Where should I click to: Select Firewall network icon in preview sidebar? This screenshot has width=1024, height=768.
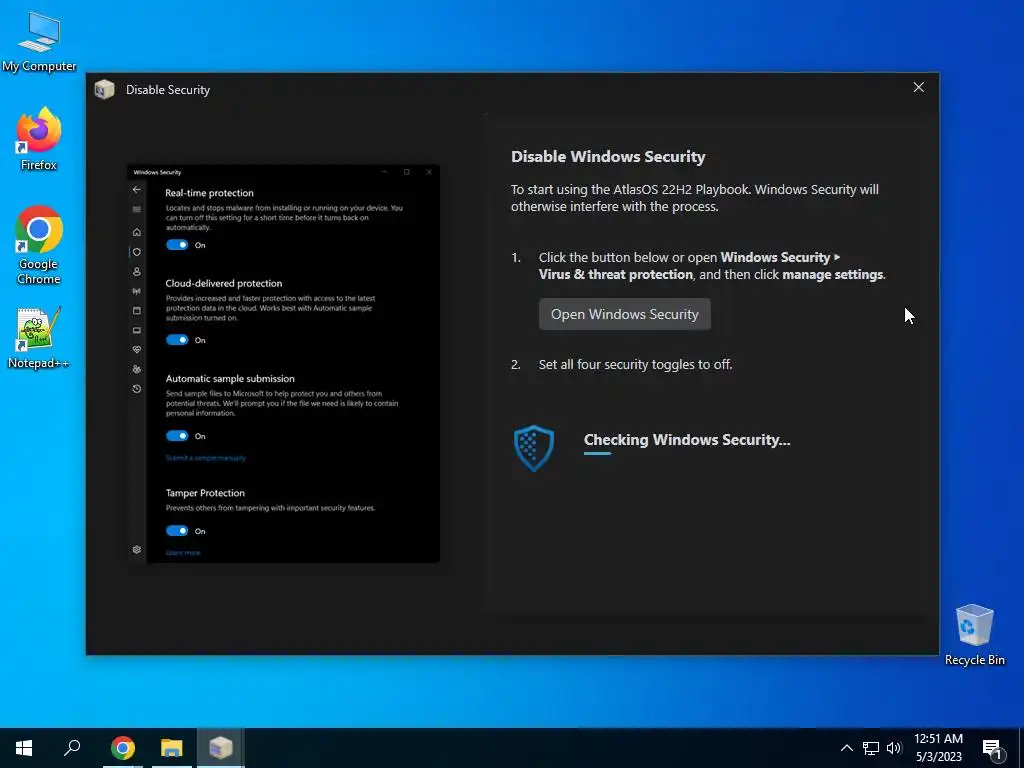[136, 291]
